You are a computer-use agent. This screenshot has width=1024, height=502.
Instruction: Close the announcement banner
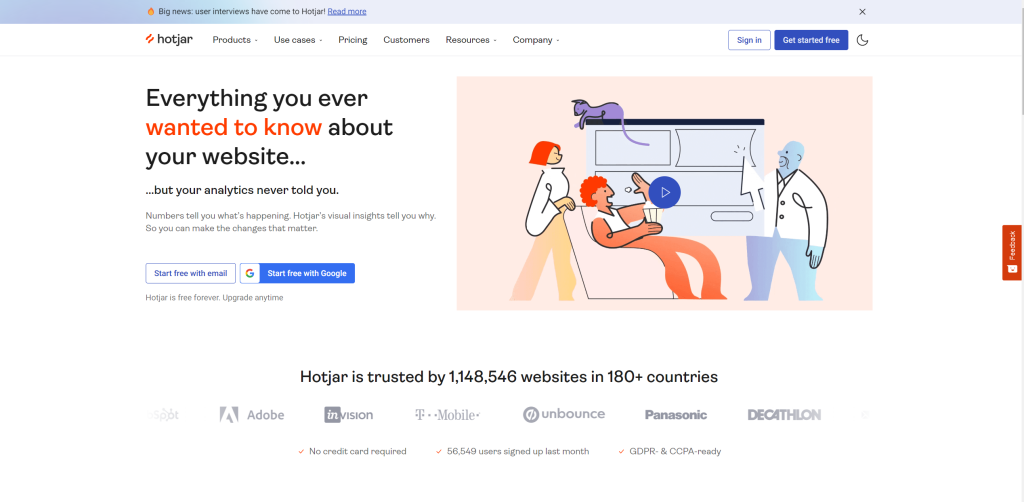[x=862, y=12]
